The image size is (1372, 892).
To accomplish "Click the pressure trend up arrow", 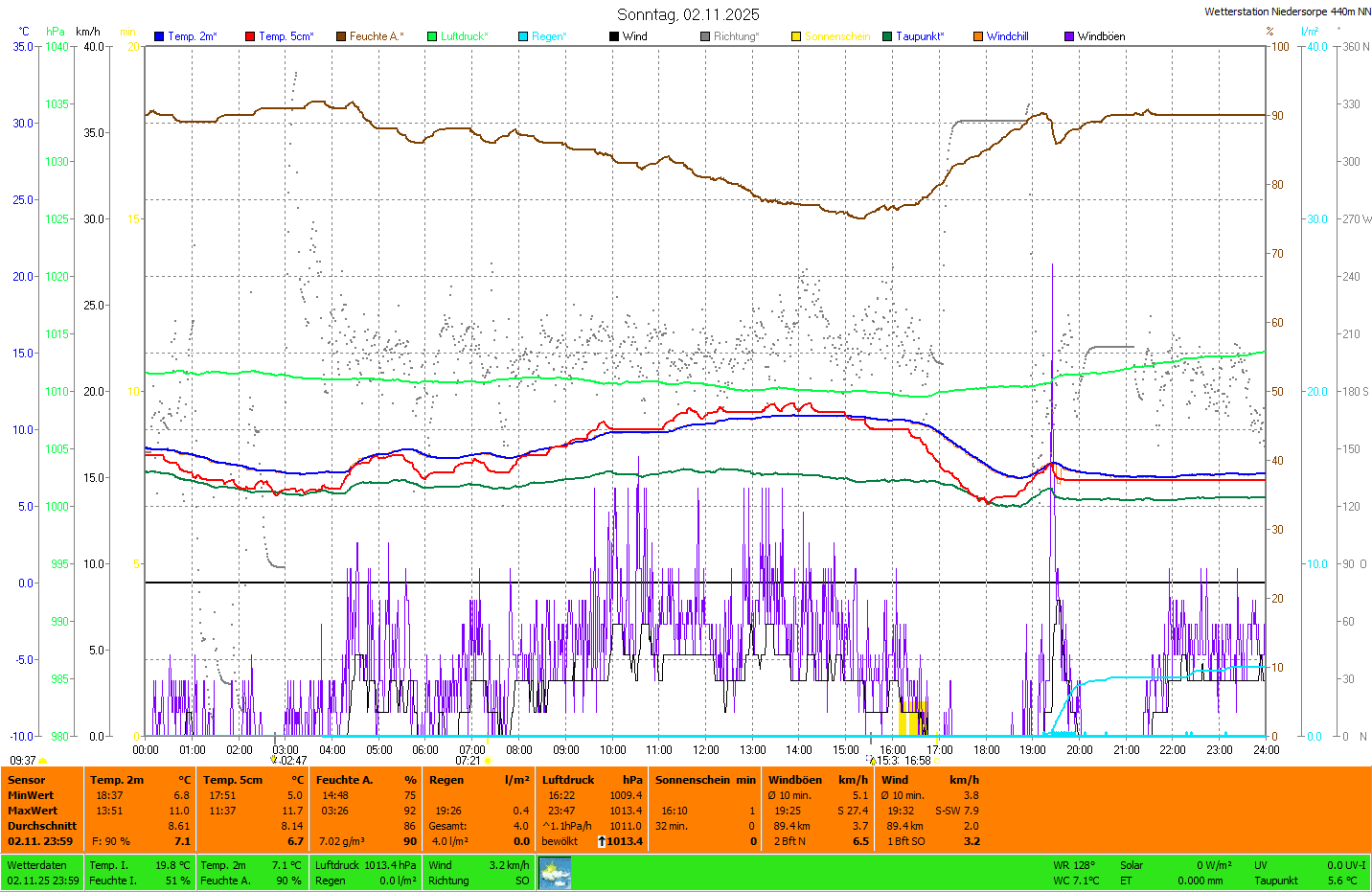I will 601,841.
